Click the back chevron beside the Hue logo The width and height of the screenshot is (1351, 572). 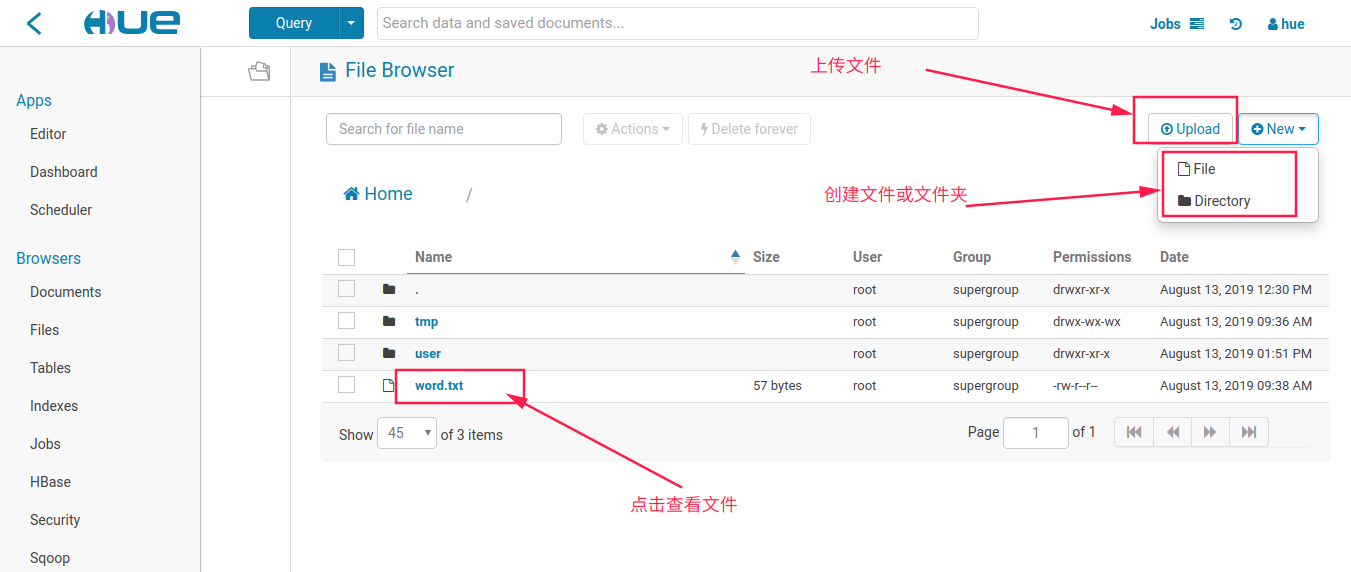[35, 23]
